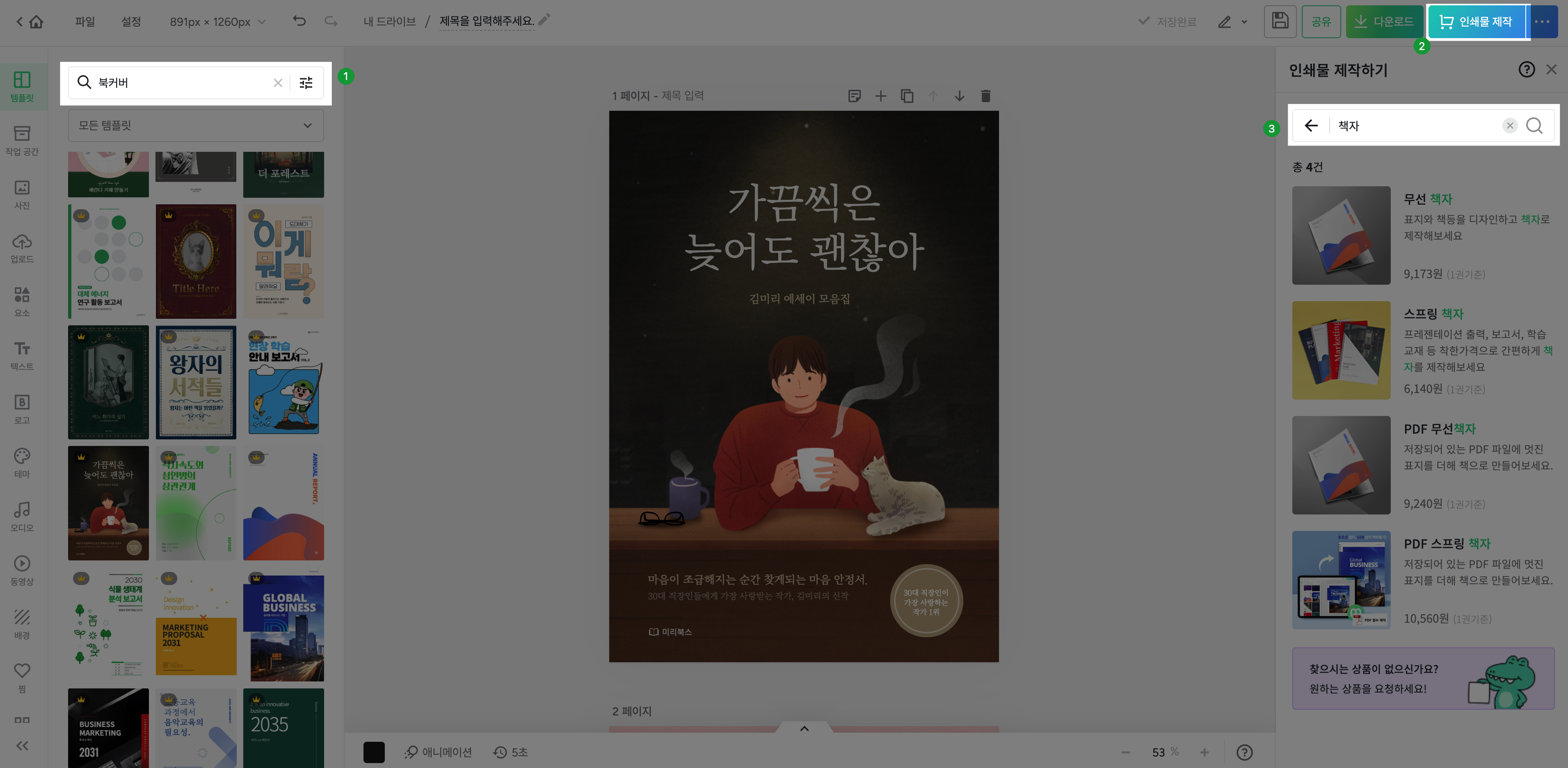Open the 찜 favorites panel

click(22, 677)
